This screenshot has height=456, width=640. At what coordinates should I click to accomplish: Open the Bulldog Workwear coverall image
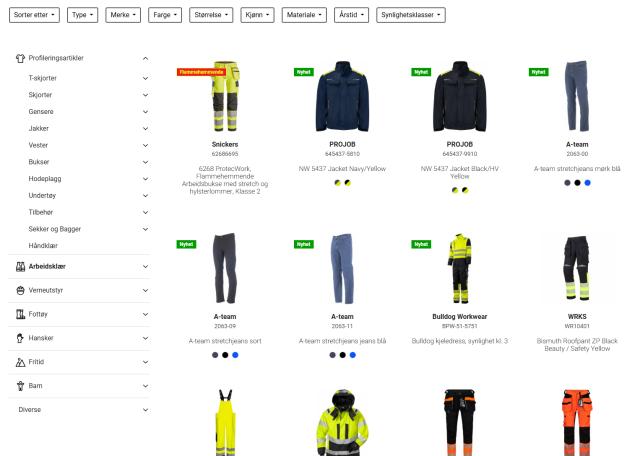point(460,268)
